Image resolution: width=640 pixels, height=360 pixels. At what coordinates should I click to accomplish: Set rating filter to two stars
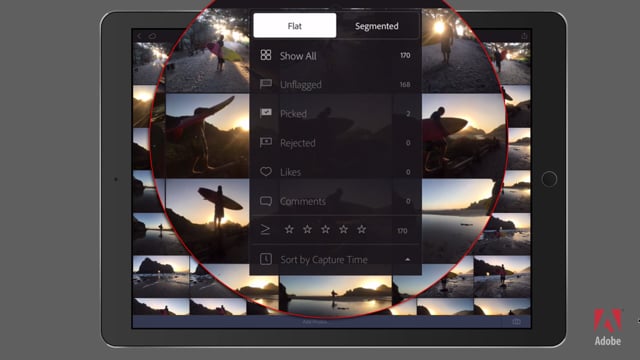click(x=307, y=229)
